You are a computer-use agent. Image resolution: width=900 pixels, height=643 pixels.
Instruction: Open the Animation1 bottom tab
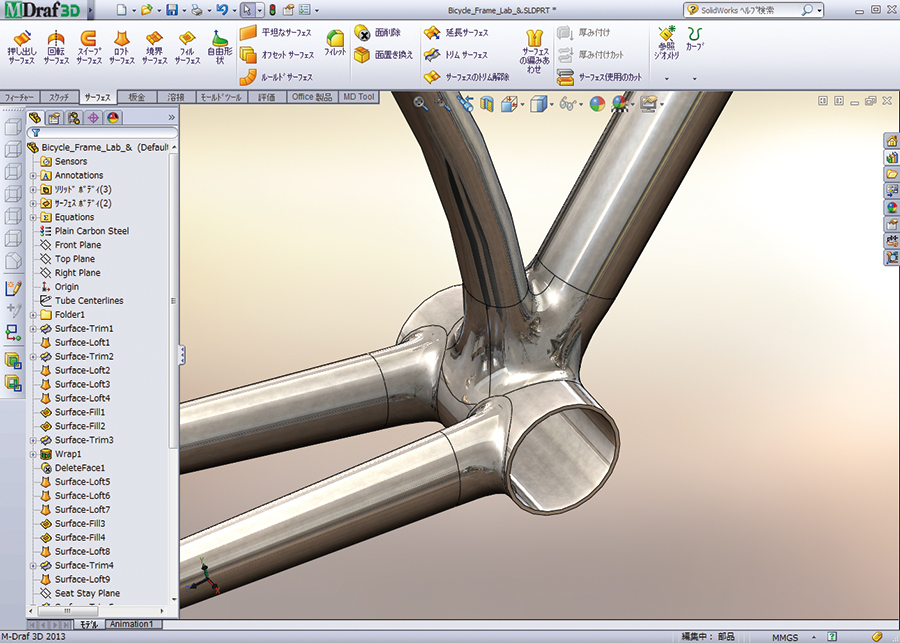131,624
